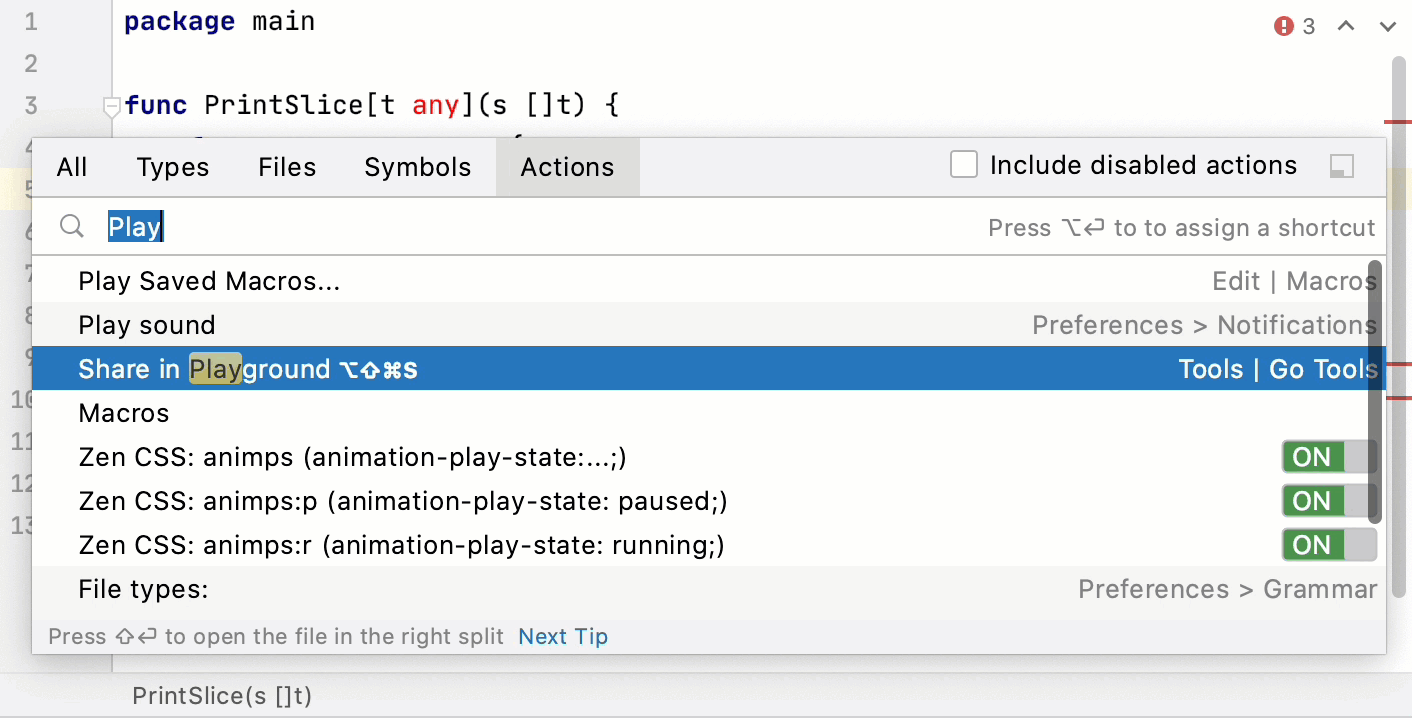
Task: Click the magnifier search icon in the popup
Action: tap(70, 226)
